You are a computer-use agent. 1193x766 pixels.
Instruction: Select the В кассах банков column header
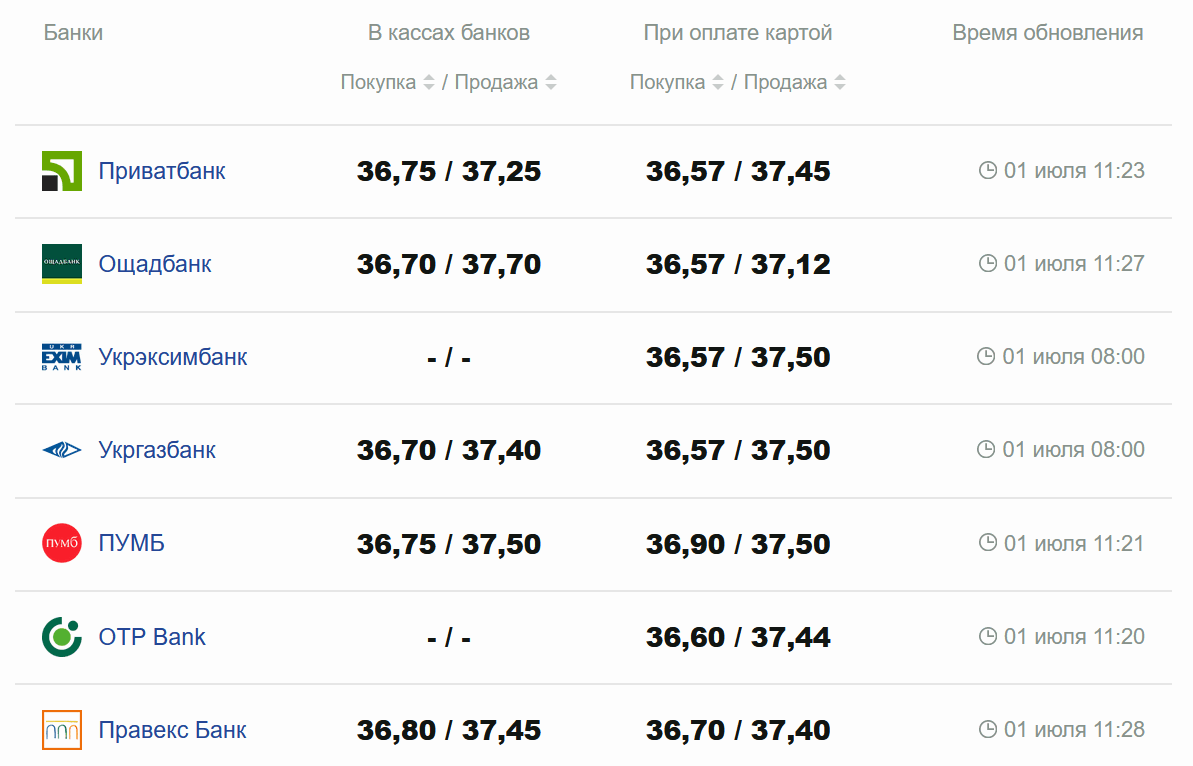[x=449, y=33]
